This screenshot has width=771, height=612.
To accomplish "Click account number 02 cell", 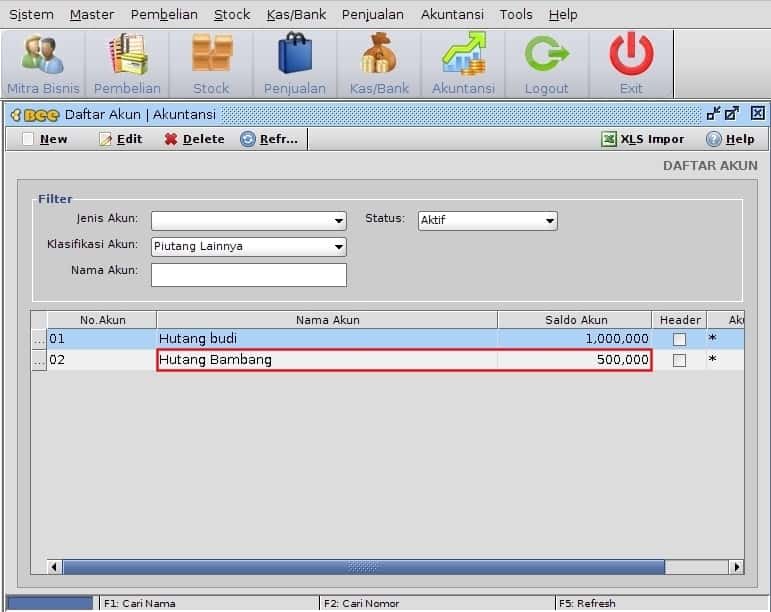I will (102, 360).
